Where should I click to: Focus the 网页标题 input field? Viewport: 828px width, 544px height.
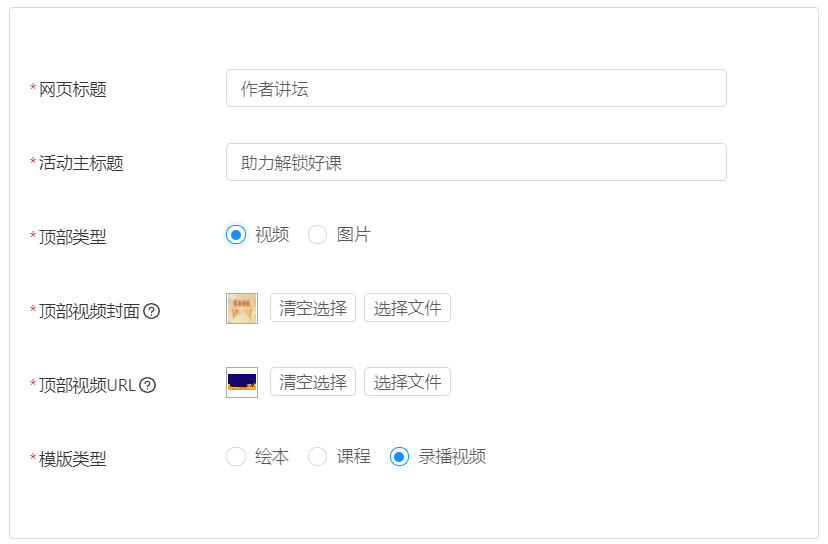tap(476, 89)
